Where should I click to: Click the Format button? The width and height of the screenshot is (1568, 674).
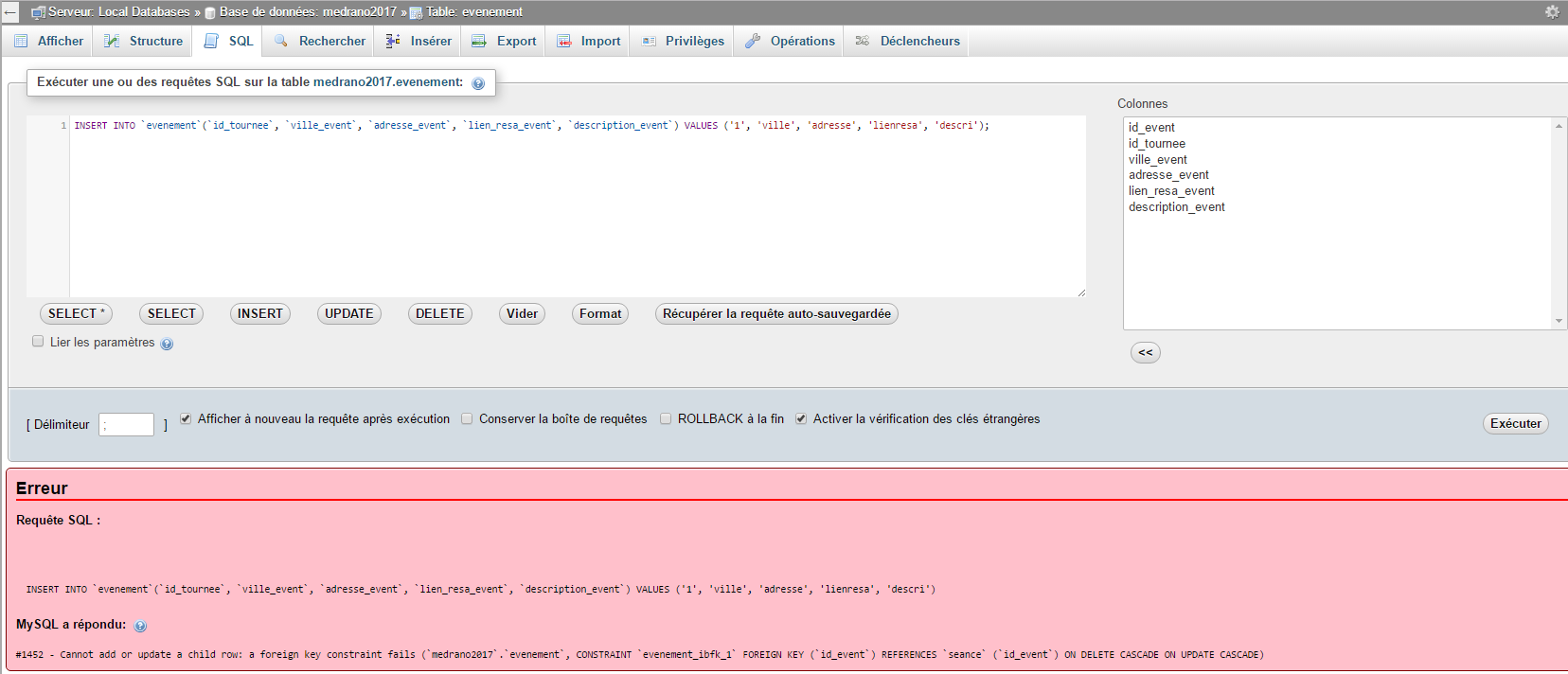(600, 313)
